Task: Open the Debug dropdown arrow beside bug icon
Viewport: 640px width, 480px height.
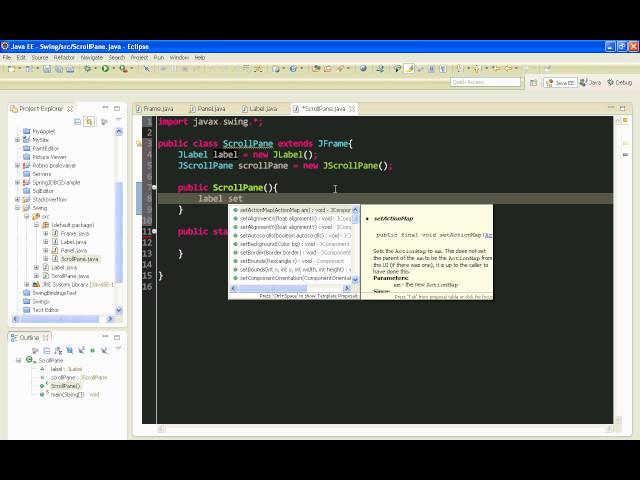Action: pyautogui.click(x=96, y=69)
